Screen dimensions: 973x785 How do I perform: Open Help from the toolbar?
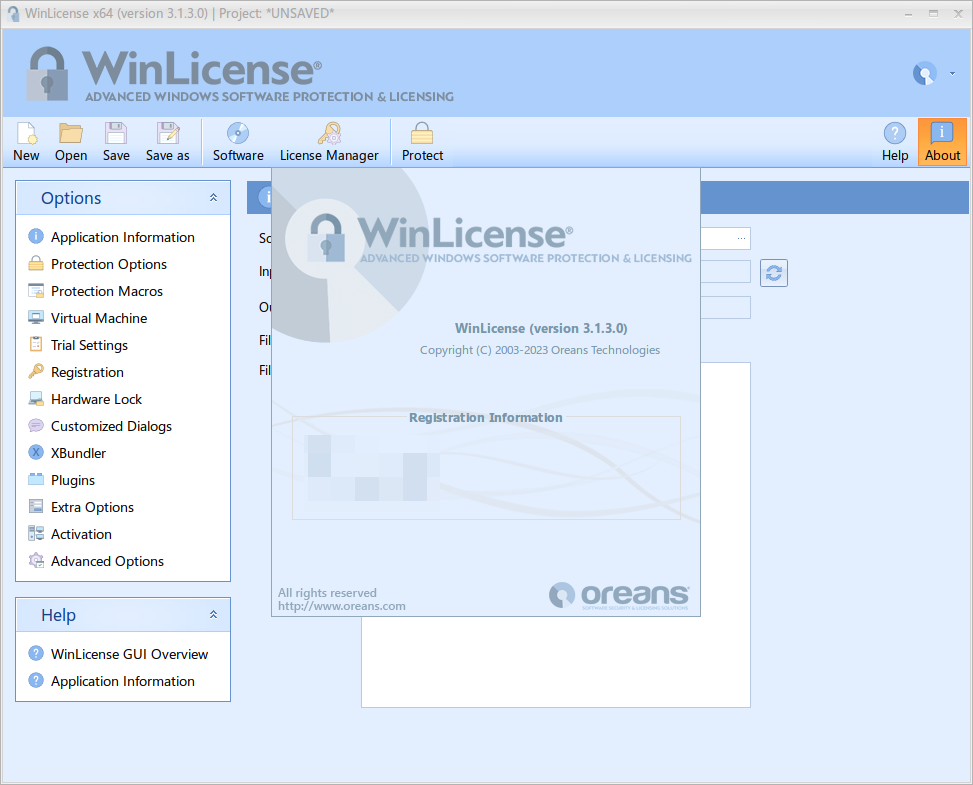[x=895, y=142]
